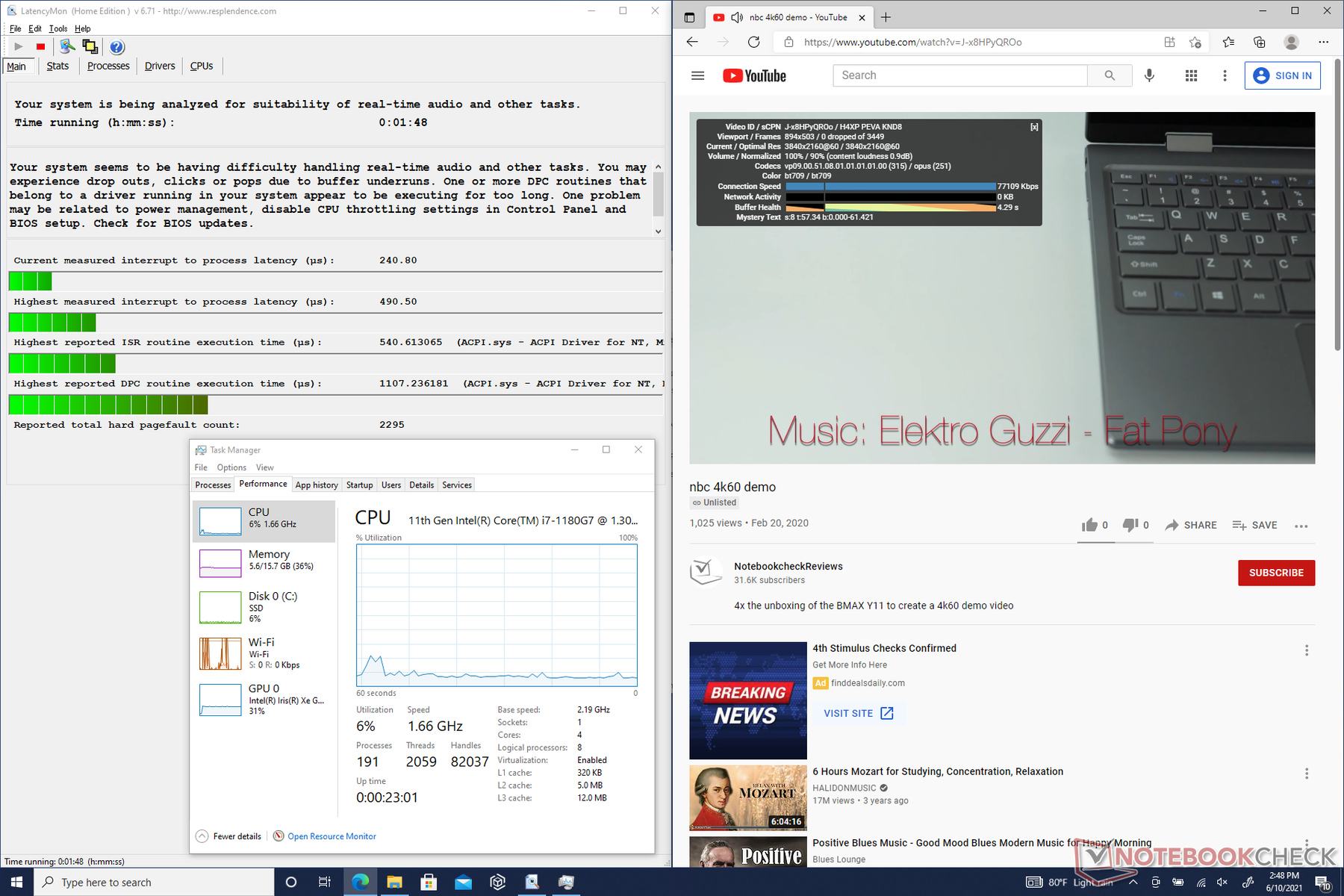Close the stats for nerds overlay
Image resolution: width=1344 pixels, height=896 pixels.
tap(1034, 127)
